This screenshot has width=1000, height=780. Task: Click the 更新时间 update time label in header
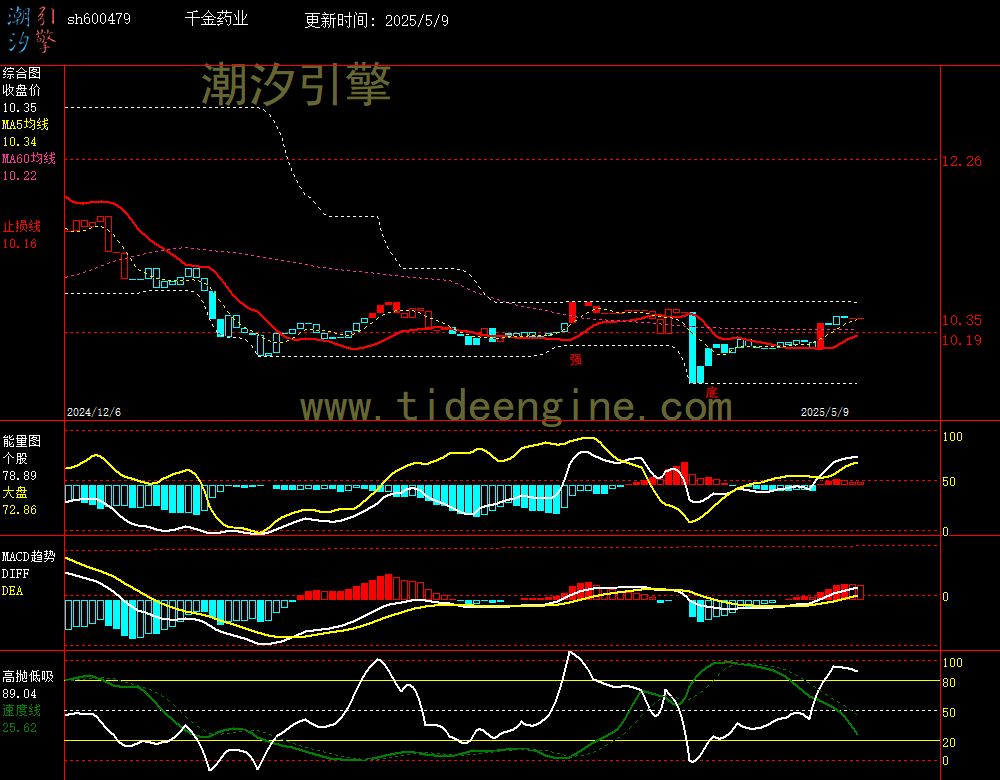[x=341, y=20]
